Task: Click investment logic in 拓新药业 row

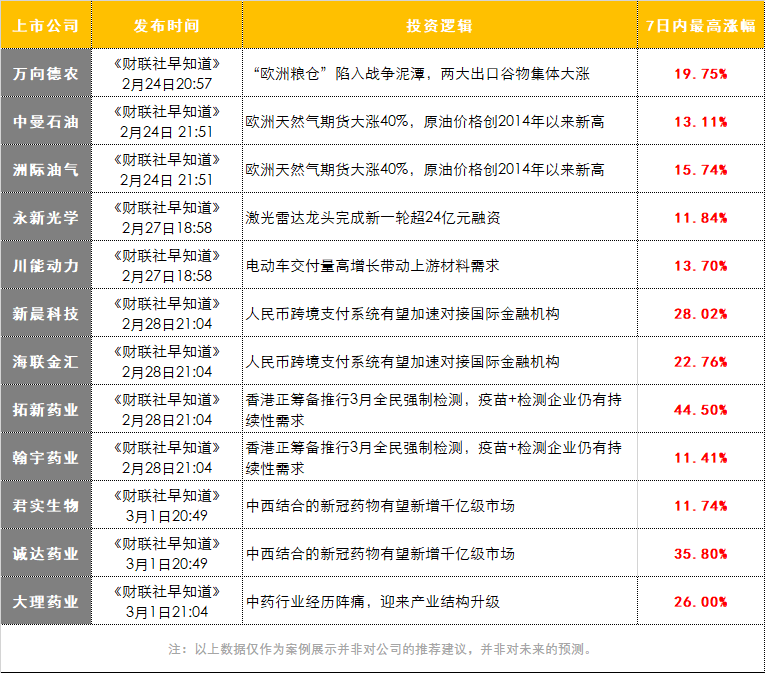Action: coord(433,410)
